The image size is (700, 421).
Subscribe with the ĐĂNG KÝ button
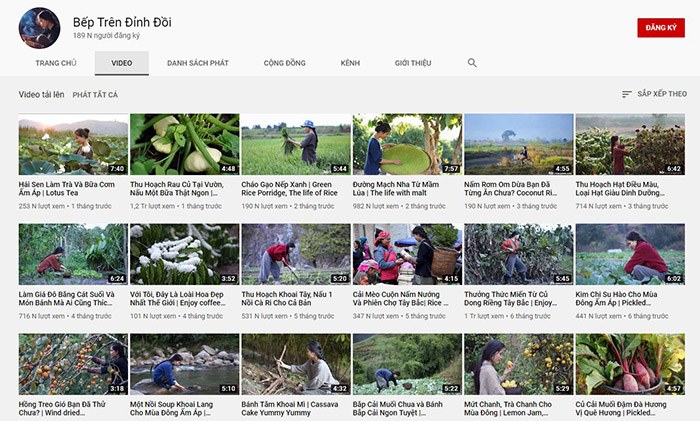[x=661, y=28]
